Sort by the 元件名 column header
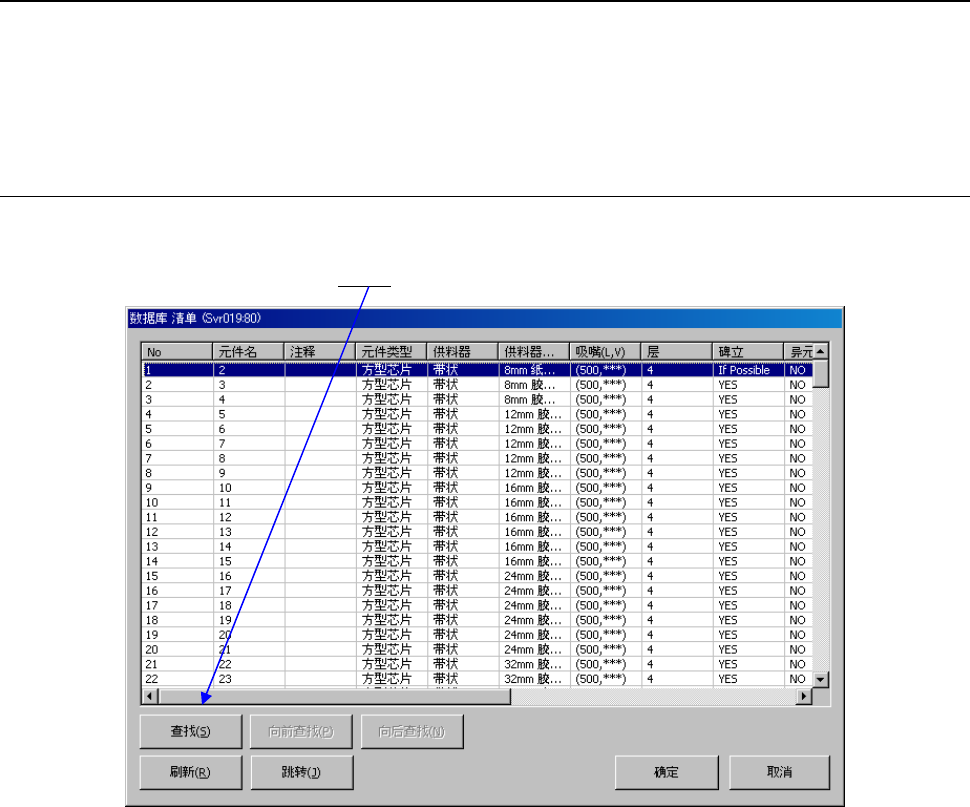The image size is (970, 807). pos(248,352)
